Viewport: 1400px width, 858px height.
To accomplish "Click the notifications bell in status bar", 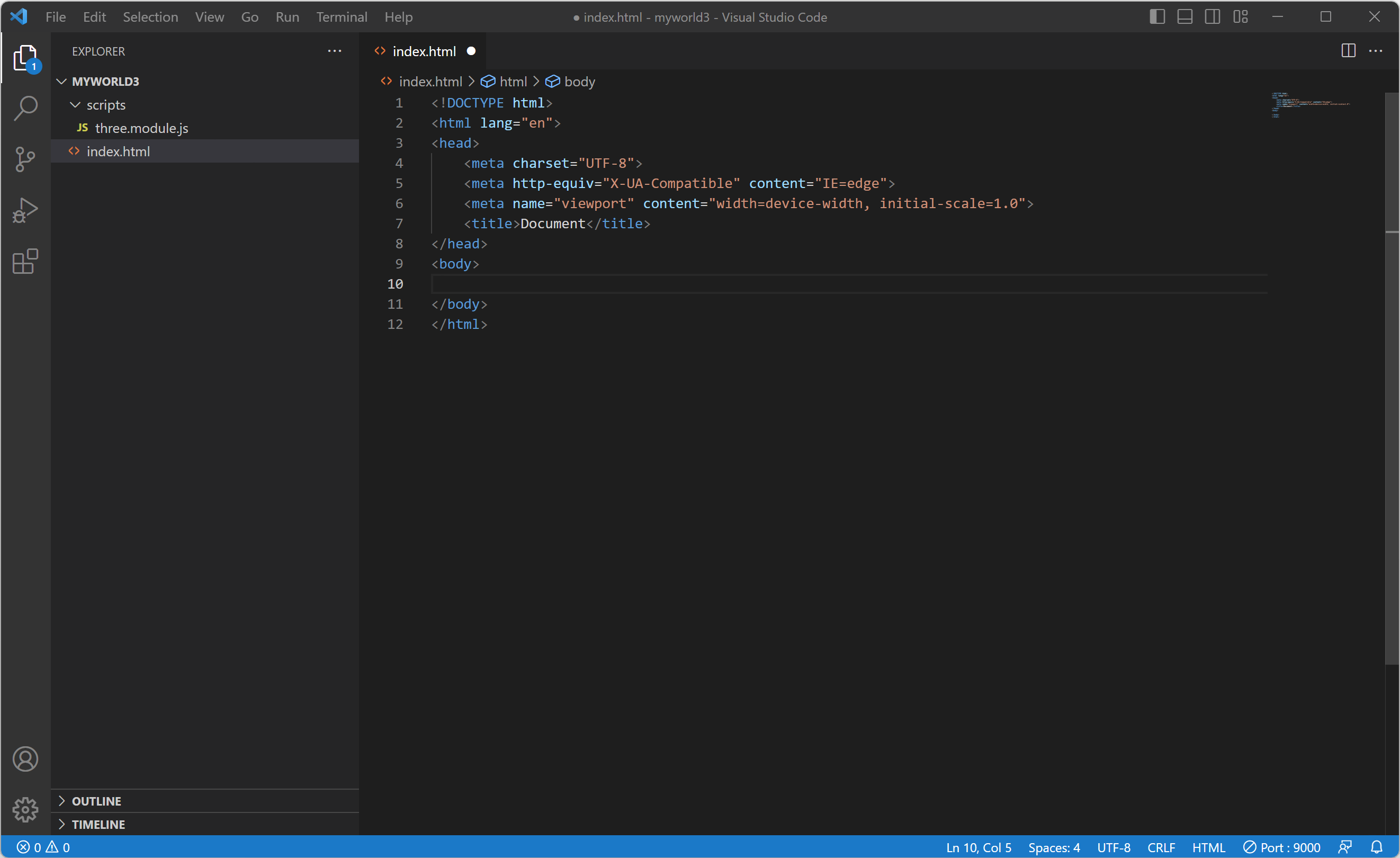I will click(1376, 847).
